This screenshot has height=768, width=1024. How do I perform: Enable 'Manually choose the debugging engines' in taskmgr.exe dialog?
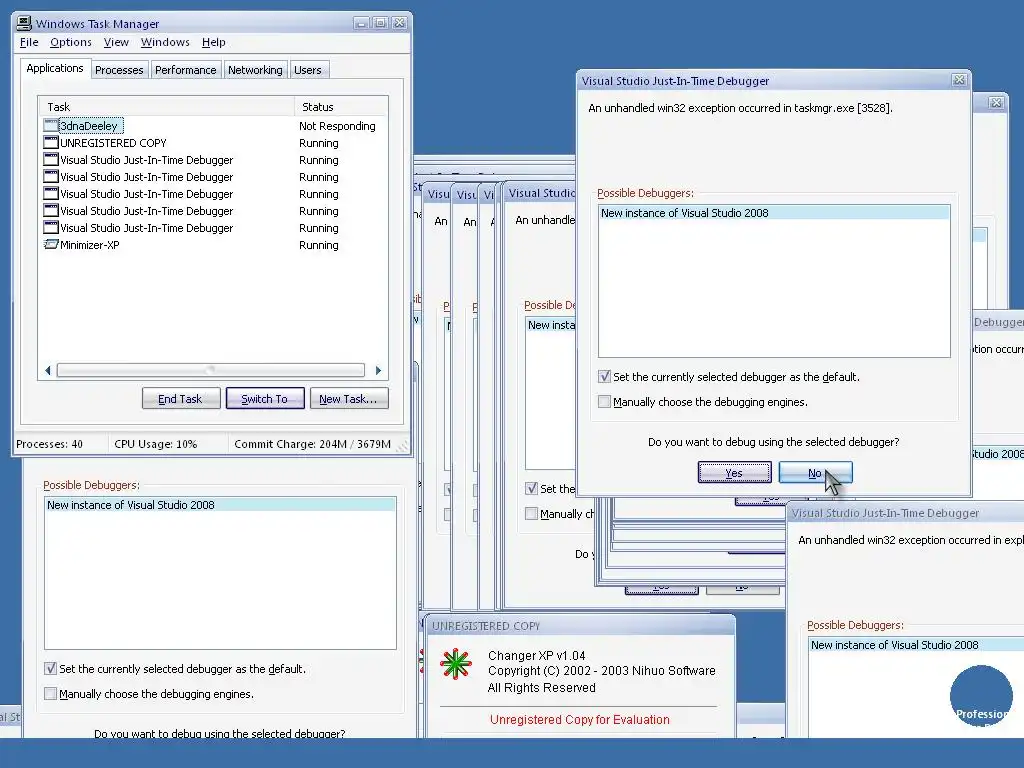[604, 402]
